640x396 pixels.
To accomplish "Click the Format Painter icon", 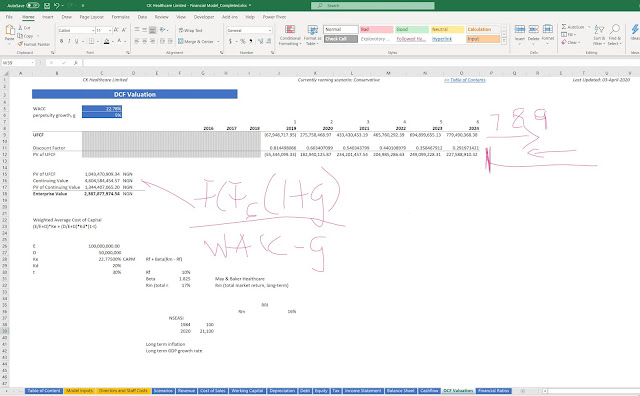I will coord(20,44).
